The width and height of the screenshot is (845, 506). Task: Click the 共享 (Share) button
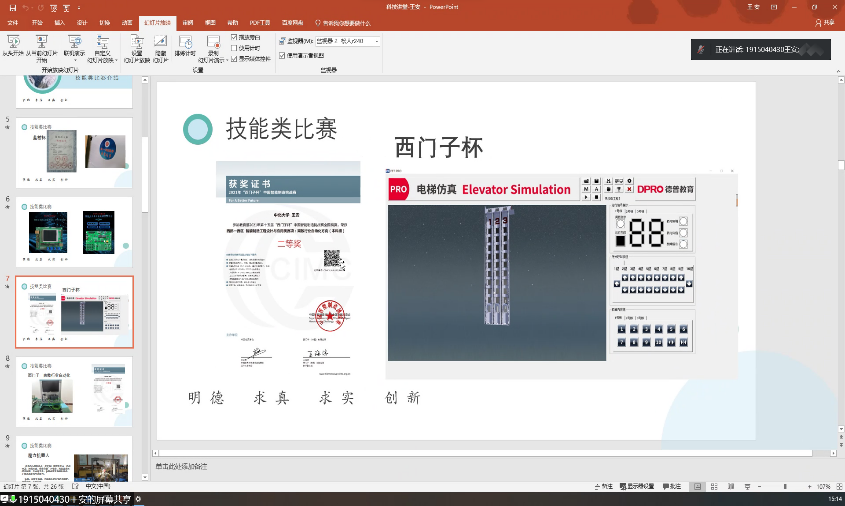825,23
